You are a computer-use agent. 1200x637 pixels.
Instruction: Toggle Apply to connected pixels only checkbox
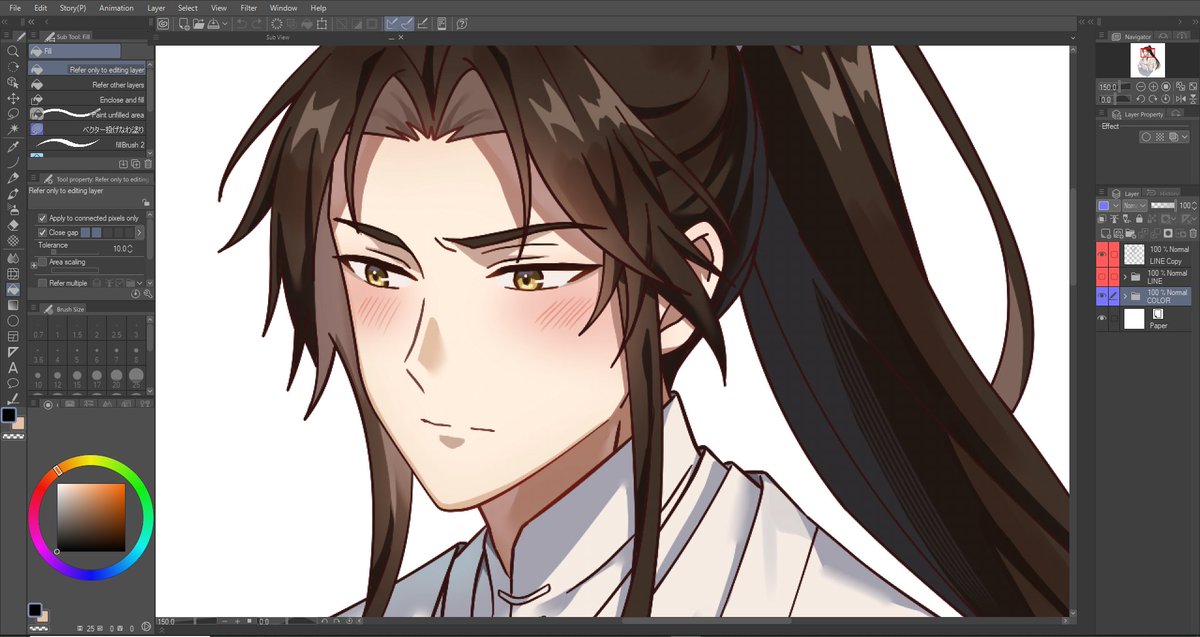(x=42, y=218)
